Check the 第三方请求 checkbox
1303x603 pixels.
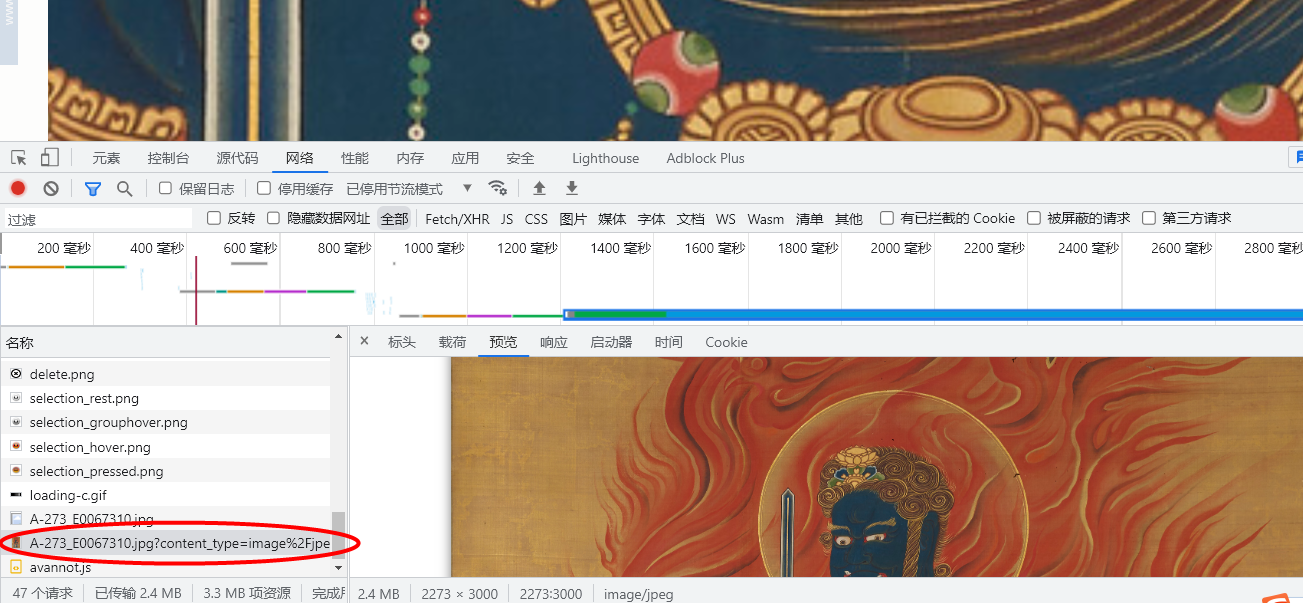point(1148,218)
